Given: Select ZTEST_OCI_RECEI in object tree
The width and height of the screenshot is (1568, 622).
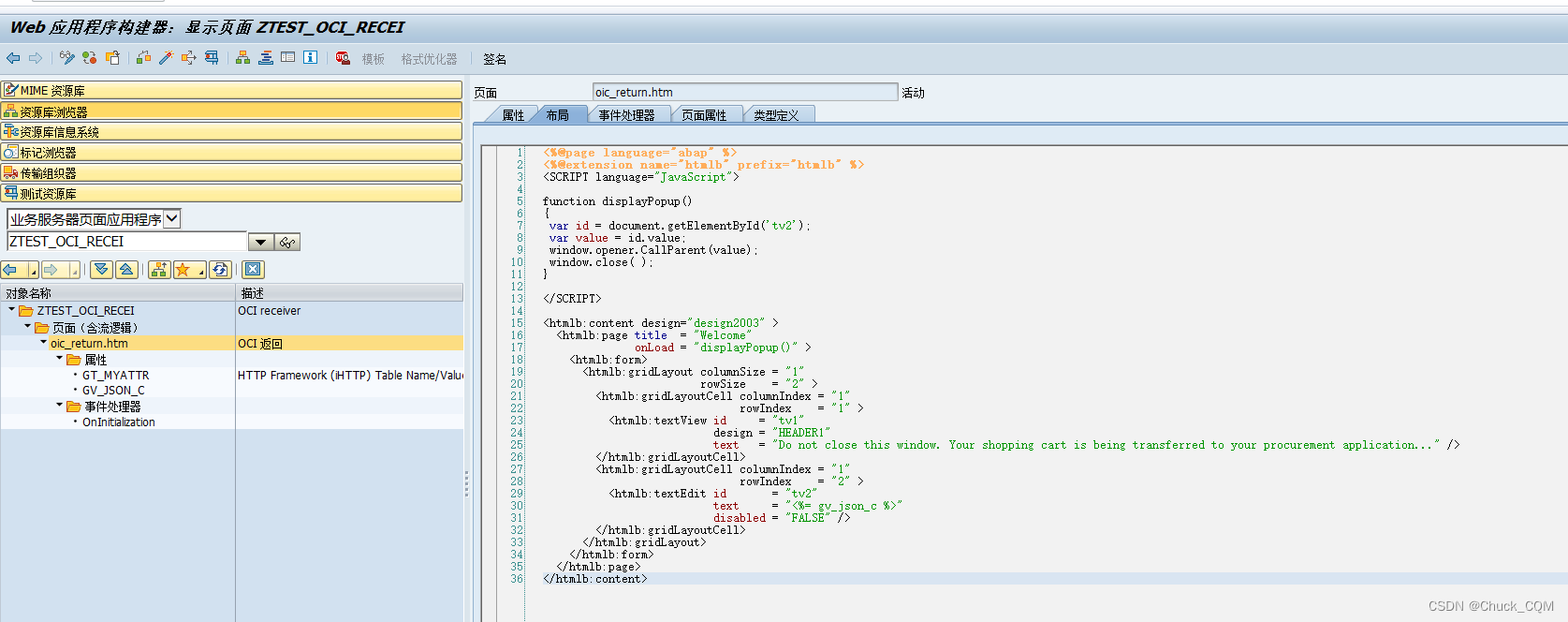Looking at the screenshot, I should point(85,311).
